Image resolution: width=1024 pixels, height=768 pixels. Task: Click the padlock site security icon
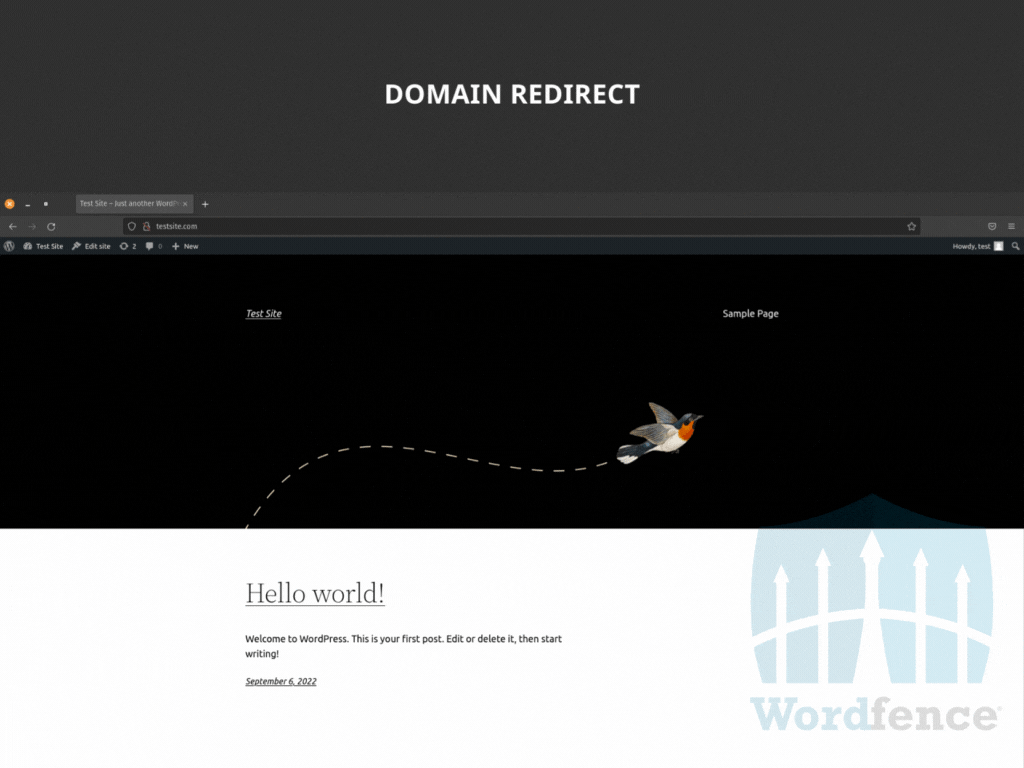click(x=146, y=227)
